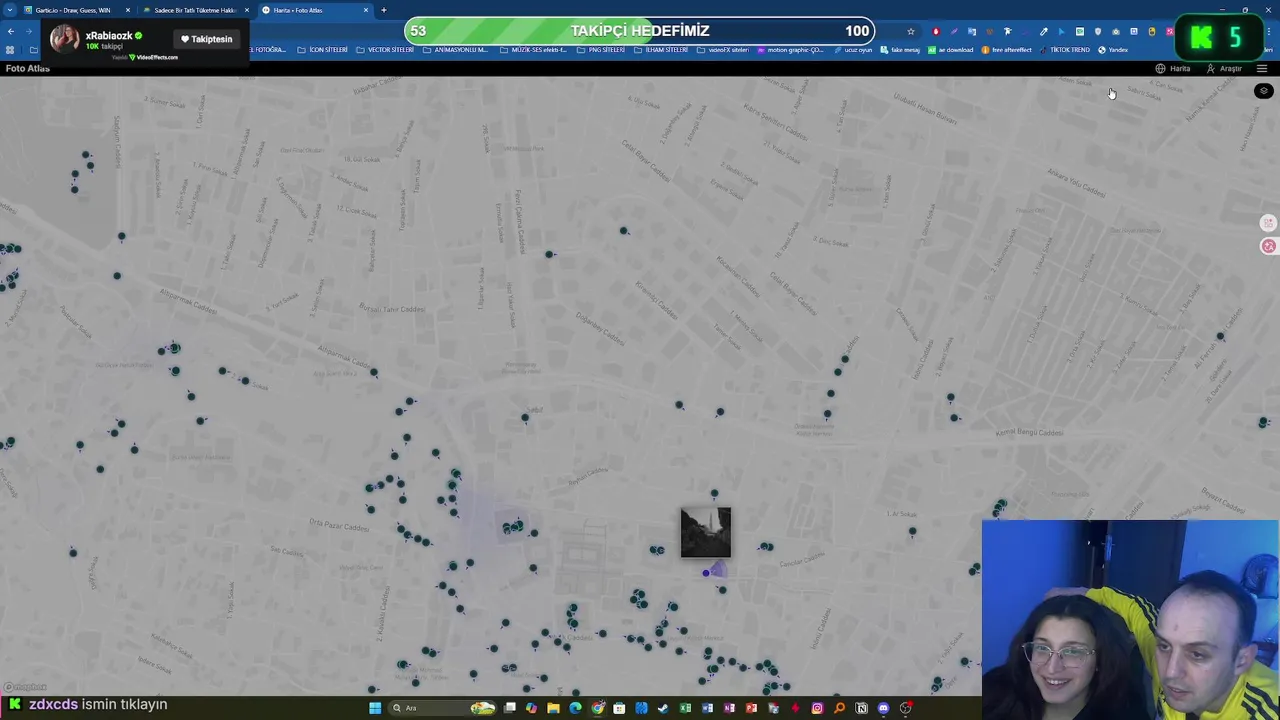Image resolution: width=1280 pixels, height=720 pixels.
Task: Open Discord from the taskbar
Action: (883, 708)
